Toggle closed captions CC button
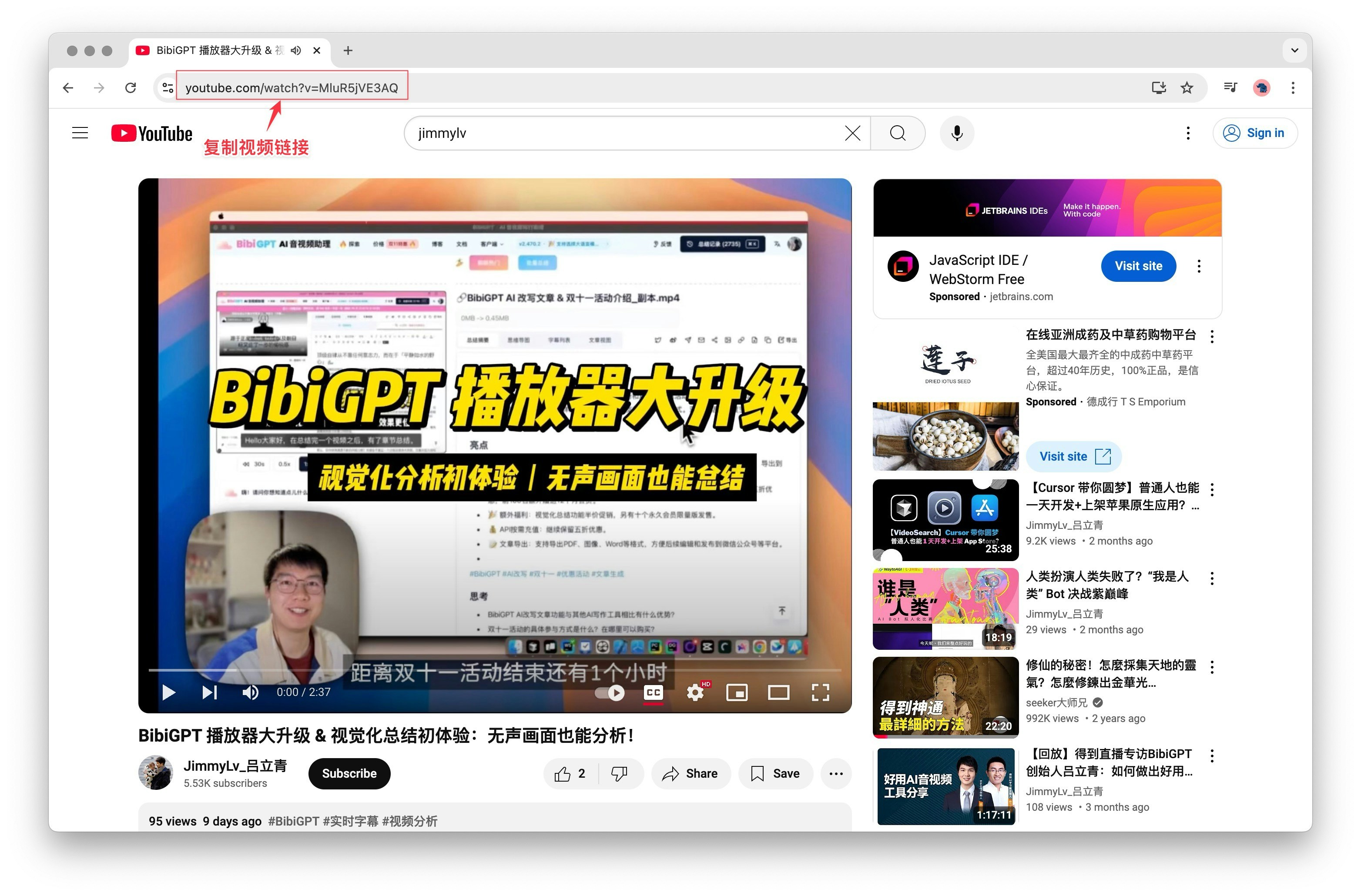1361x896 pixels. (653, 692)
